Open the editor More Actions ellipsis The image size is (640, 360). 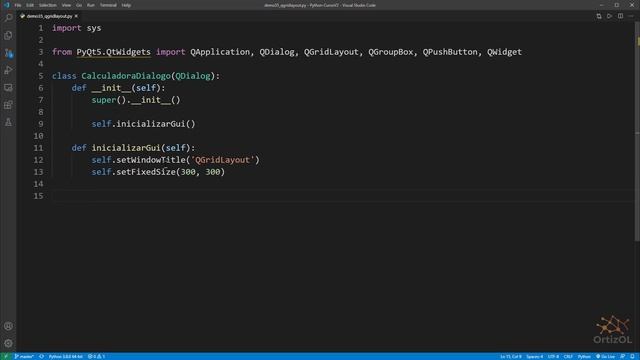(631, 16)
